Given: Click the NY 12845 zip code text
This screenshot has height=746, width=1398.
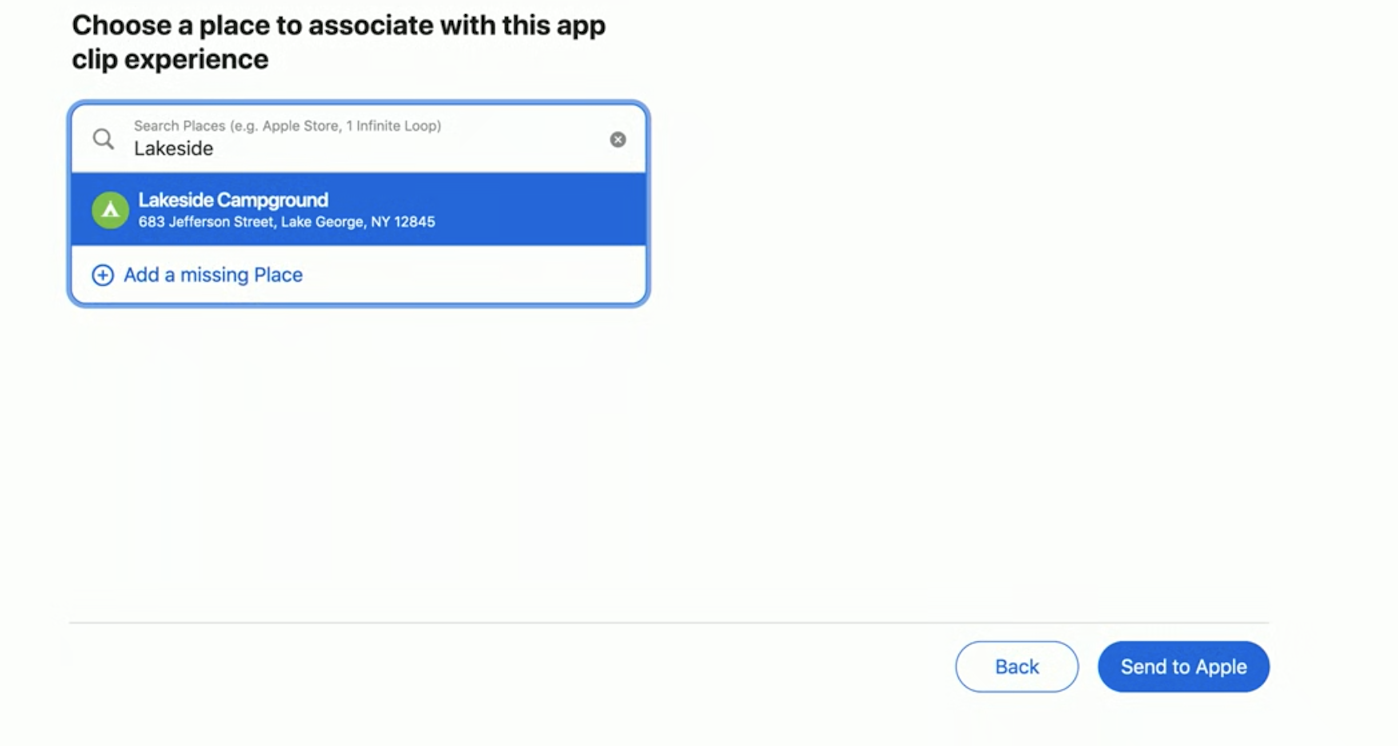Looking at the screenshot, I should coord(403,222).
